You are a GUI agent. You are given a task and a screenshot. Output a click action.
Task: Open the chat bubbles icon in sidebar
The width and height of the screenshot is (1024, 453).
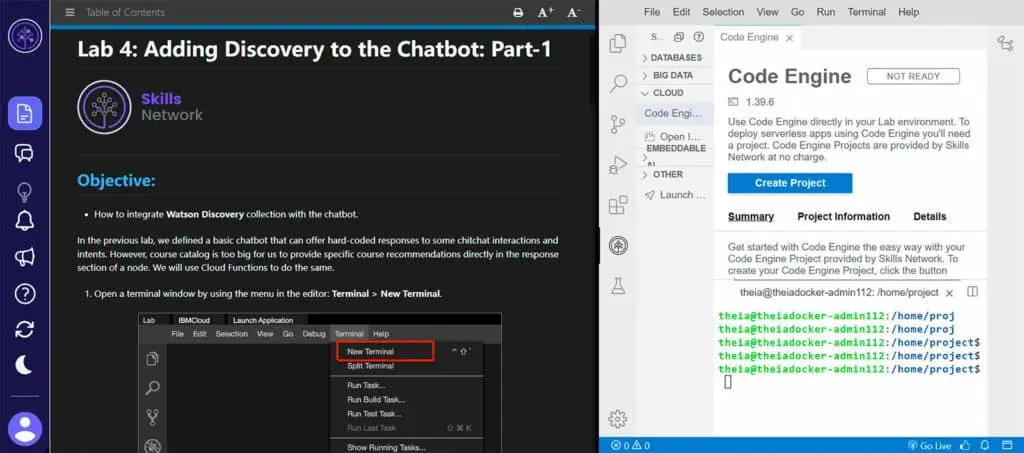24,153
